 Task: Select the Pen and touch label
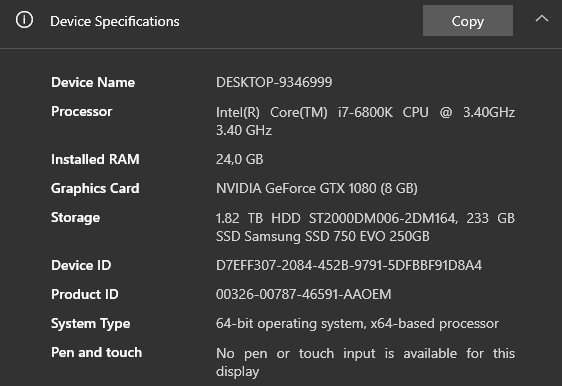97,353
